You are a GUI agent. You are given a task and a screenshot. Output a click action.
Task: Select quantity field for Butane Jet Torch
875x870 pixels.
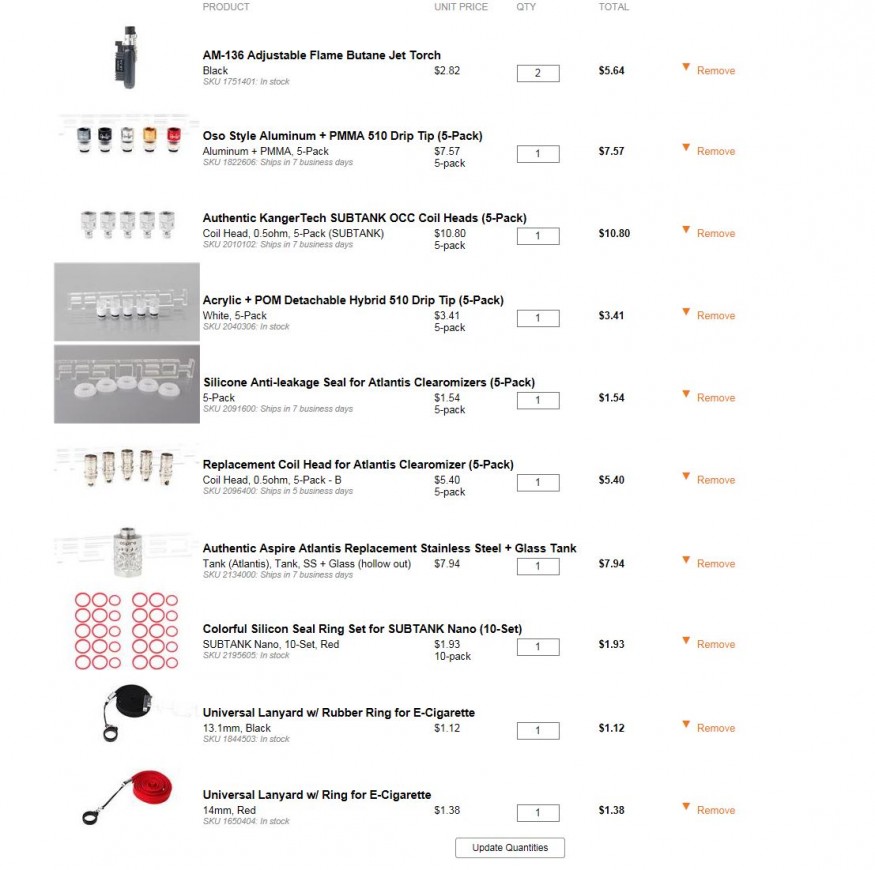[538, 73]
